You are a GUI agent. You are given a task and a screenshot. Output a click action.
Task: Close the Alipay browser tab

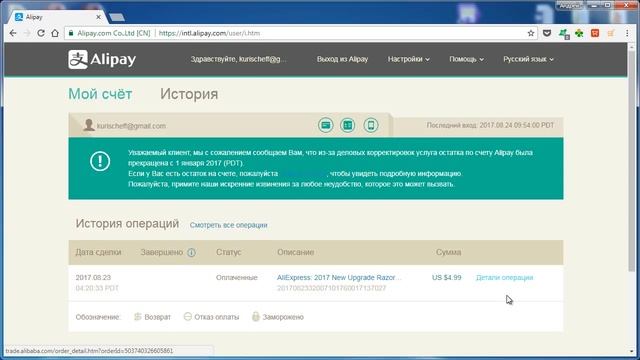98,17
